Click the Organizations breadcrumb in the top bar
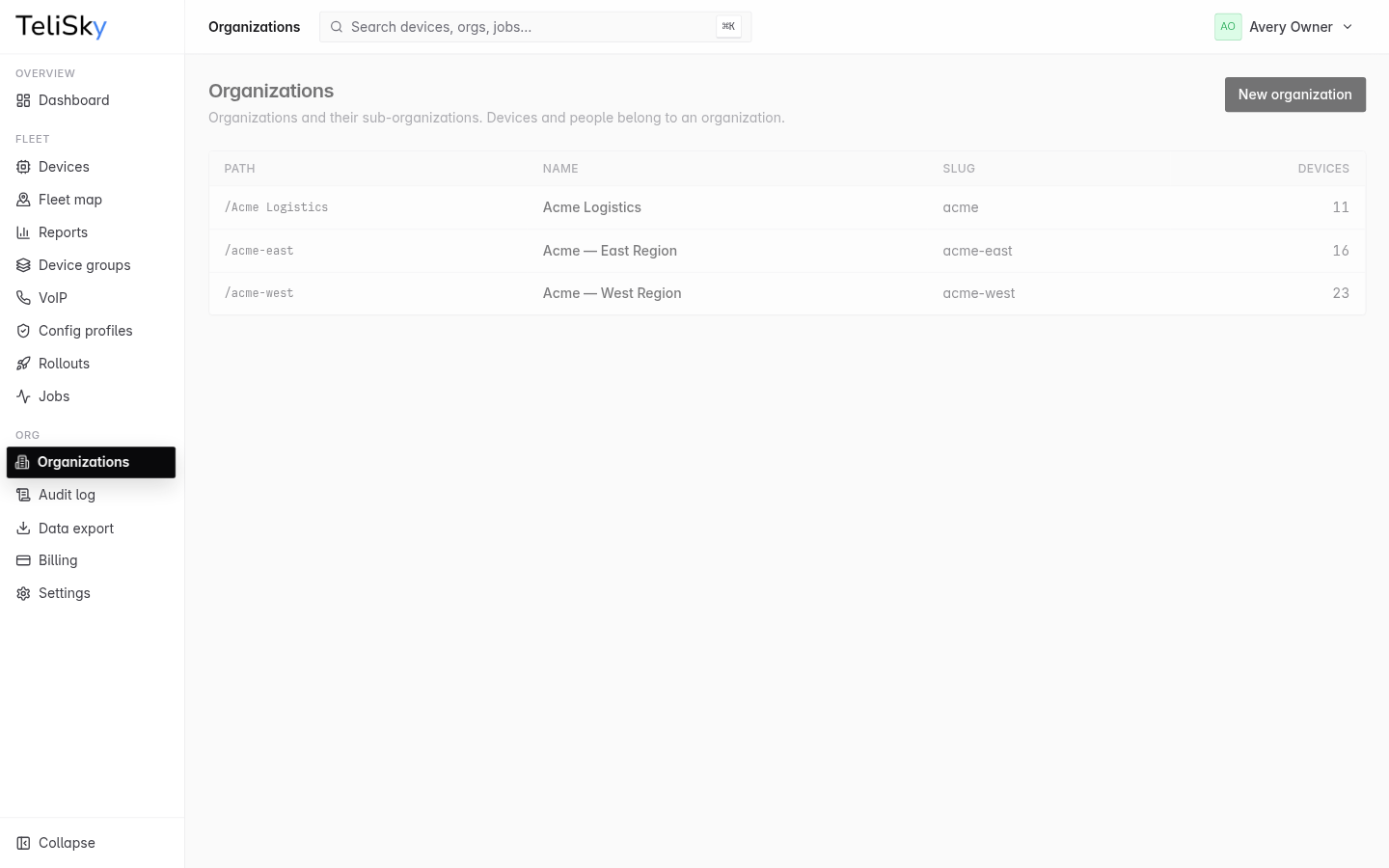Image resolution: width=1389 pixels, height=868 pixels. [255, 27]
